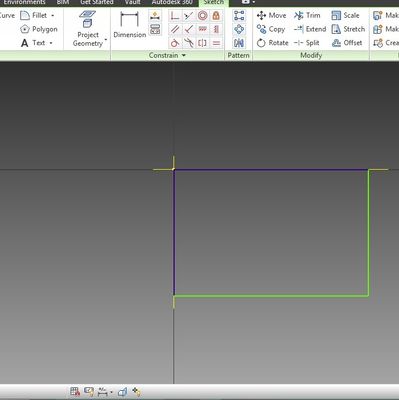Switch to the Sketch tab
The height and width of the screenshot is (400, 399).
pos(214,3)
